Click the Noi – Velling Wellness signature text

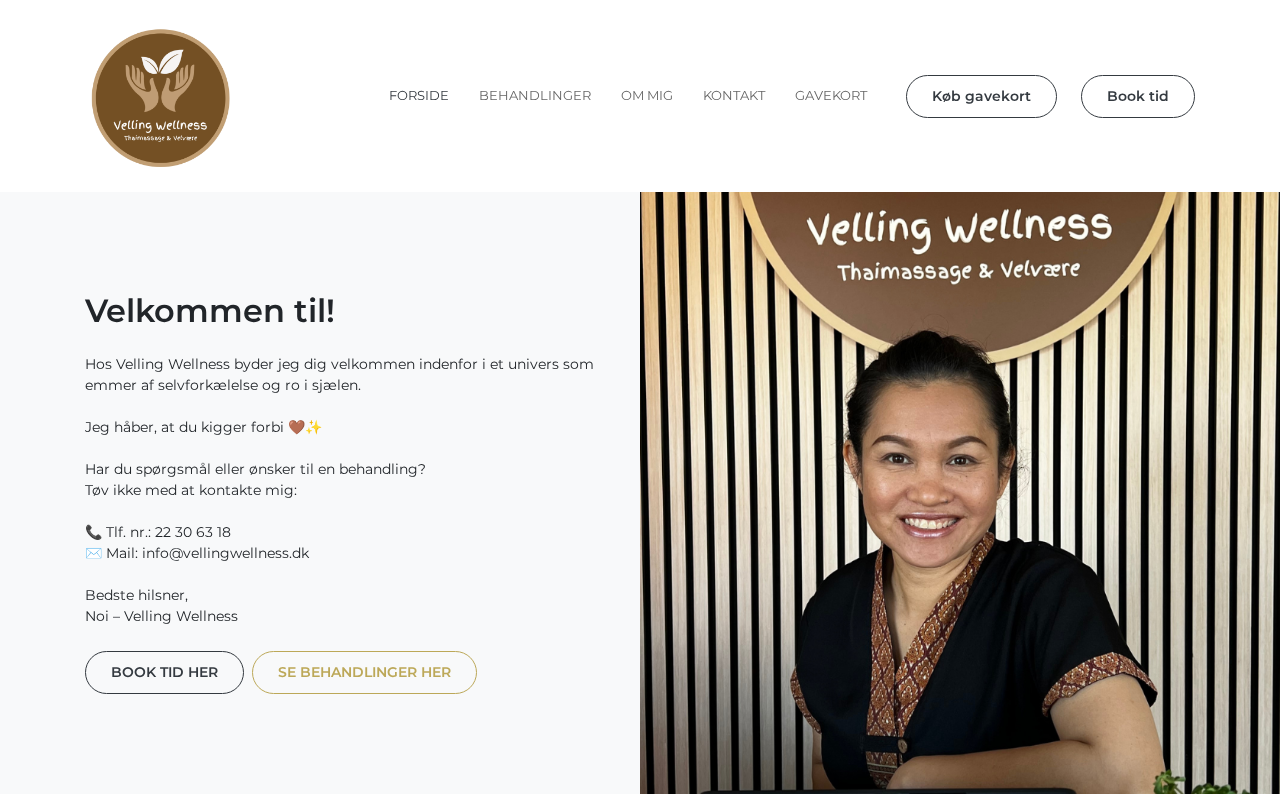(x=161, y=616)
